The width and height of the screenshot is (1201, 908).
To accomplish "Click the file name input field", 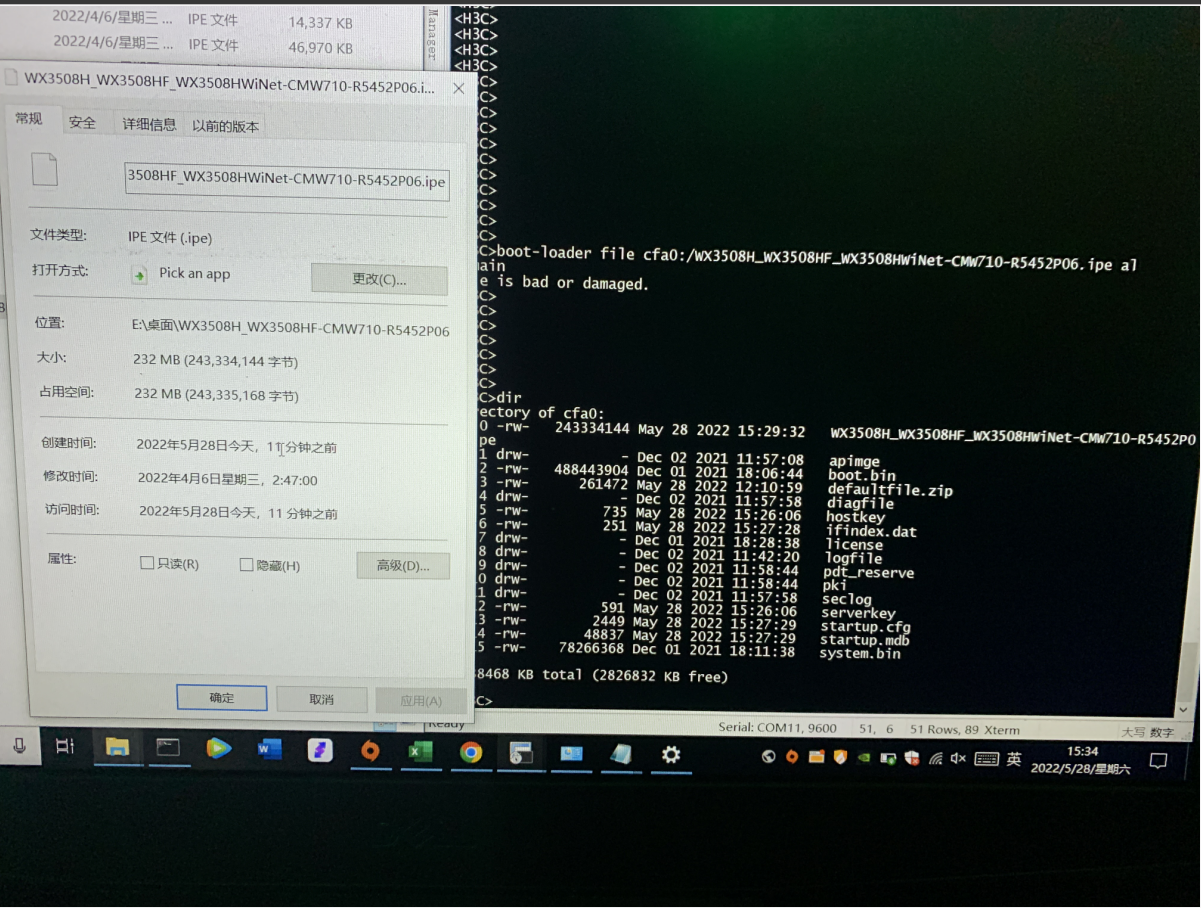I will [x=286, y=180].
